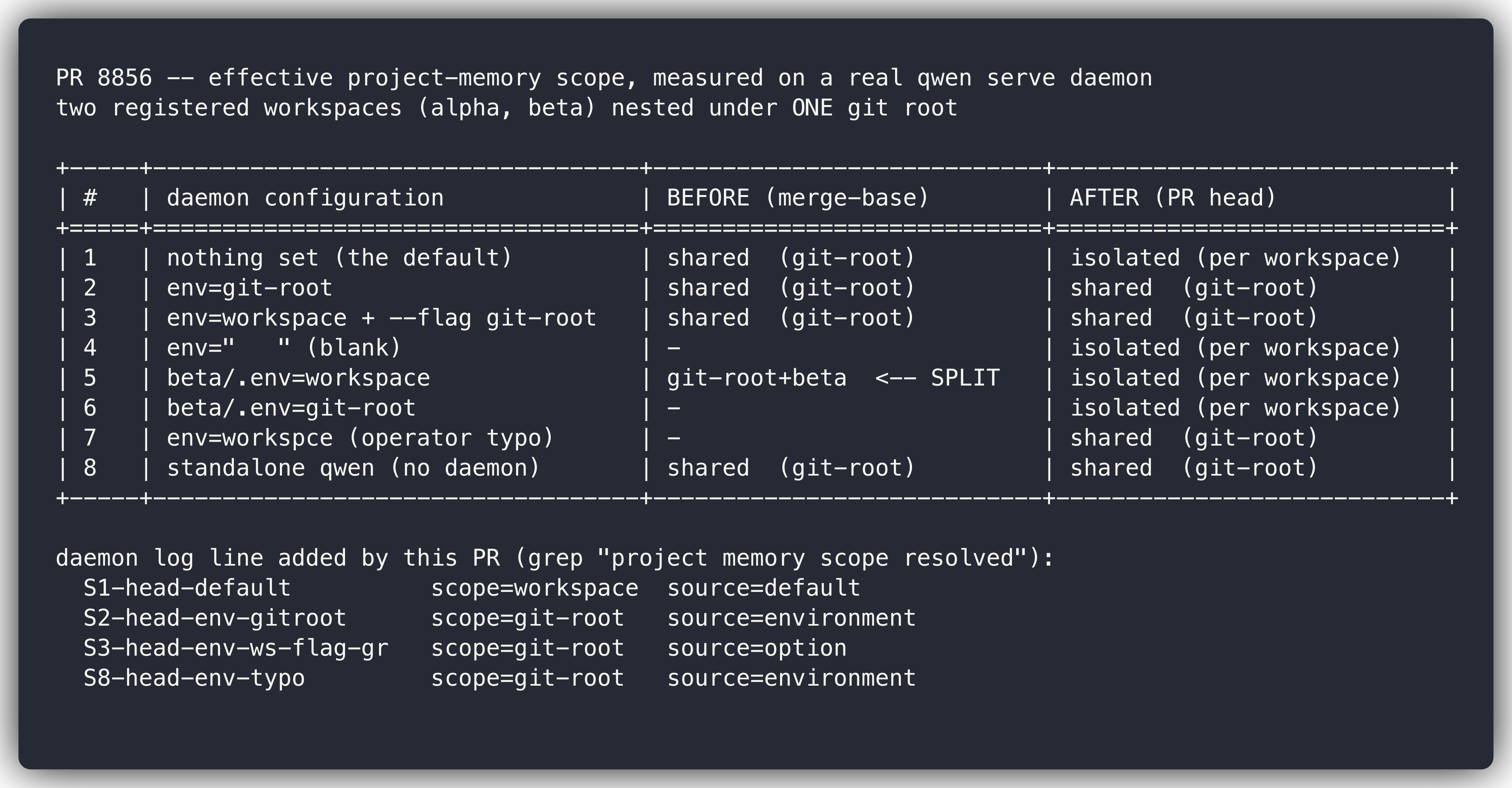Click 'standalone qwen (no daemon)' row text

[x=353, y=467]
